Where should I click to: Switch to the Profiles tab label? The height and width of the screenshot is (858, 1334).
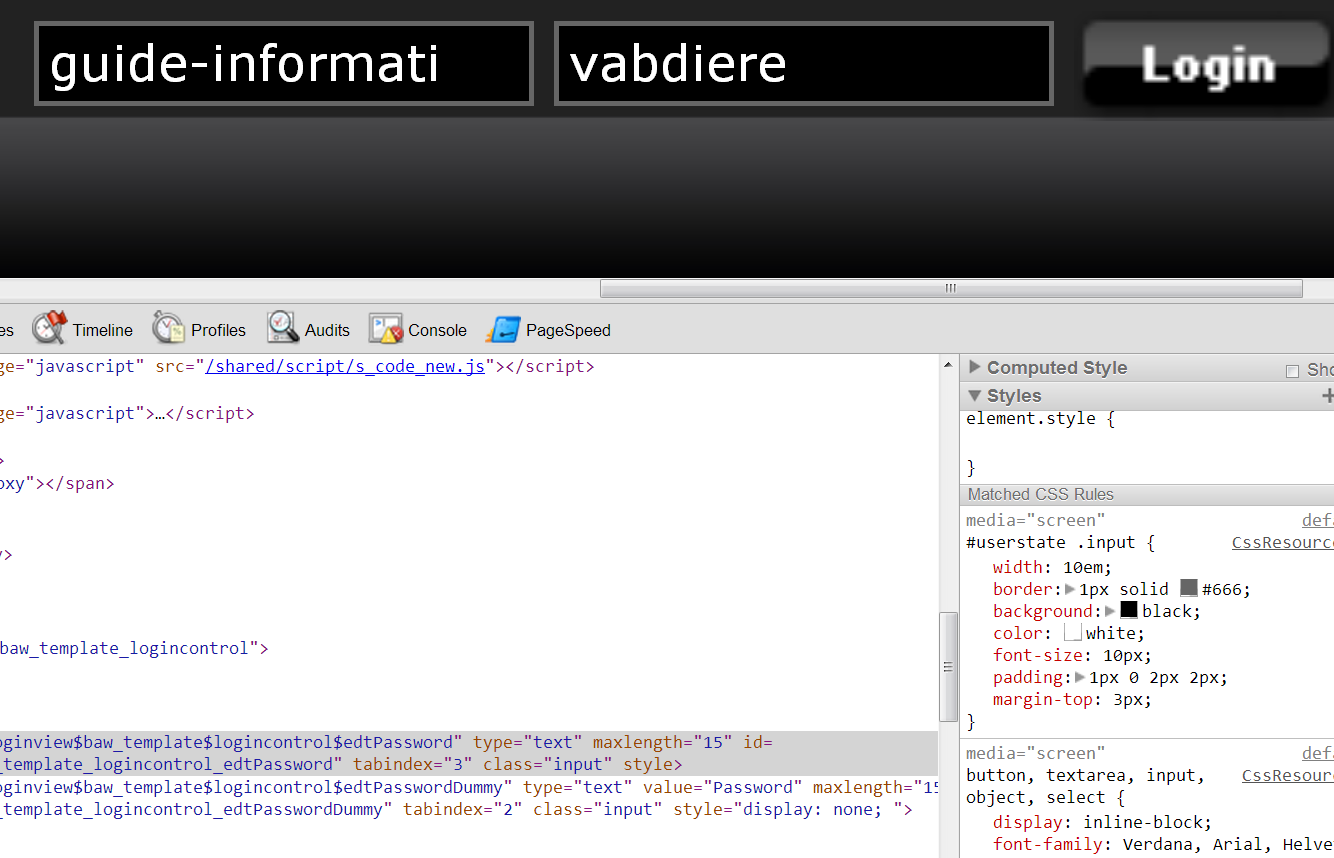coord(218,330)
